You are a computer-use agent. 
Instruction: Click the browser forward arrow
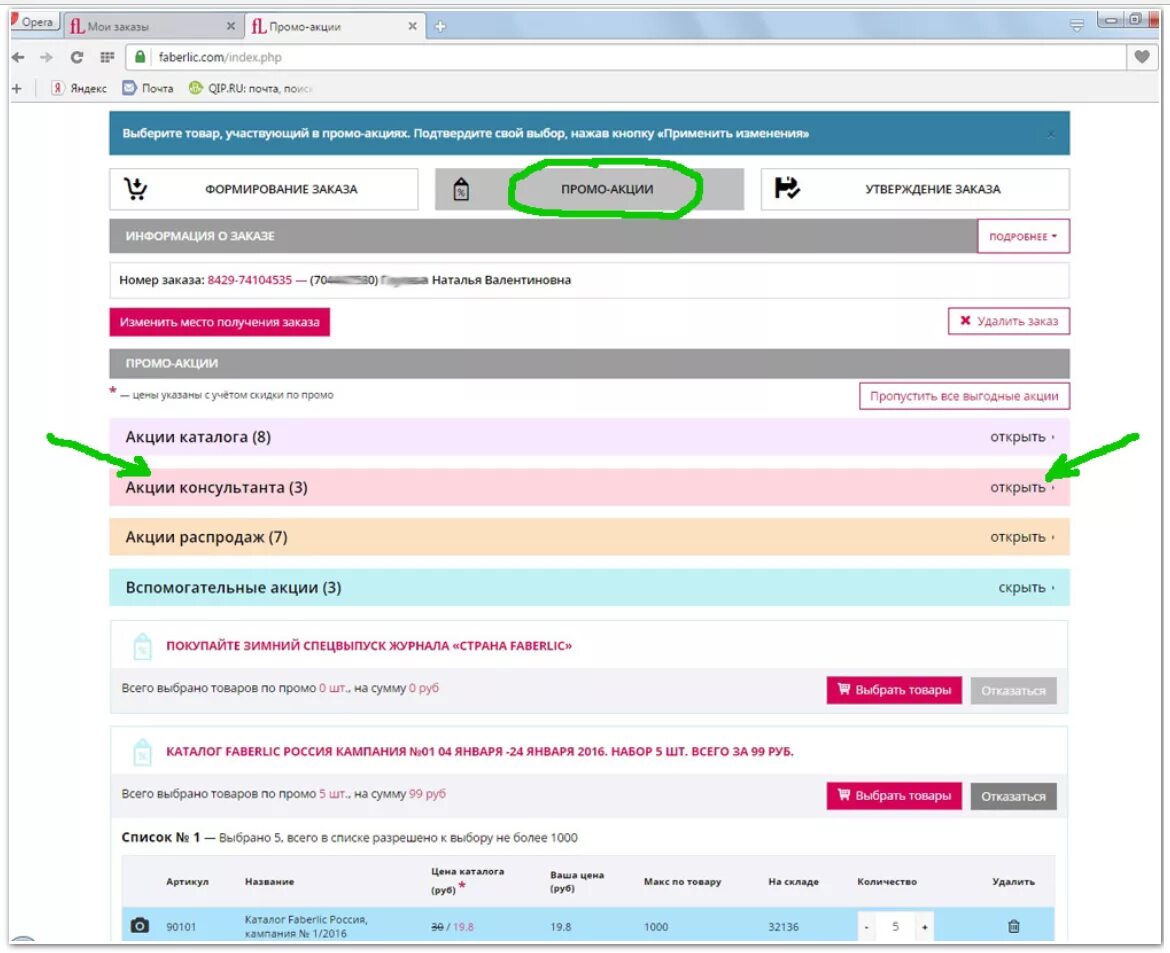(46, 57)
